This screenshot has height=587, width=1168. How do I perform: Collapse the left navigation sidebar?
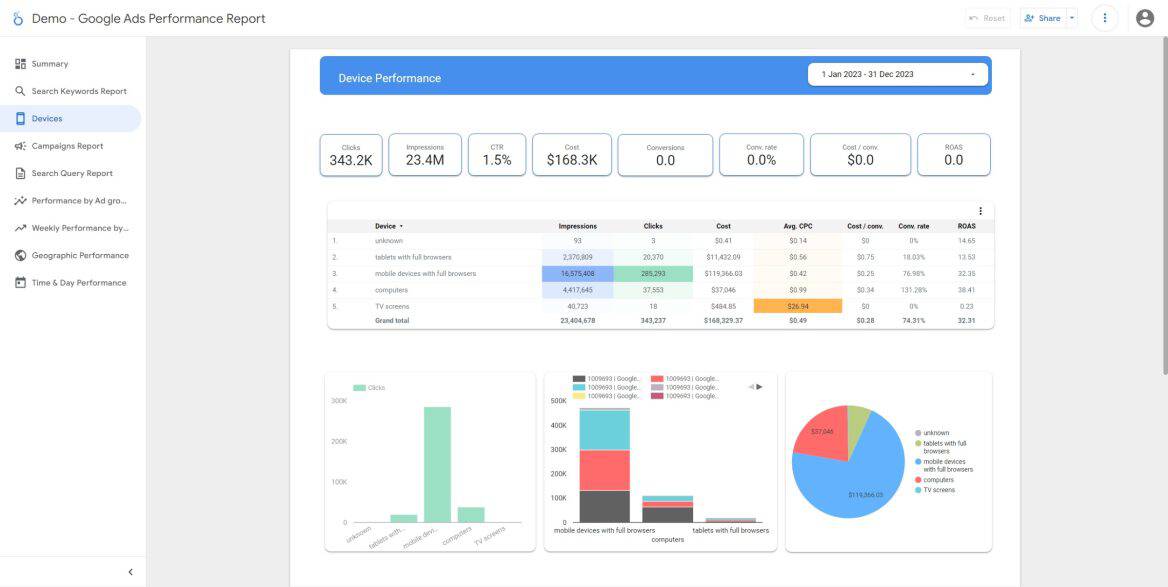point(130,572)
